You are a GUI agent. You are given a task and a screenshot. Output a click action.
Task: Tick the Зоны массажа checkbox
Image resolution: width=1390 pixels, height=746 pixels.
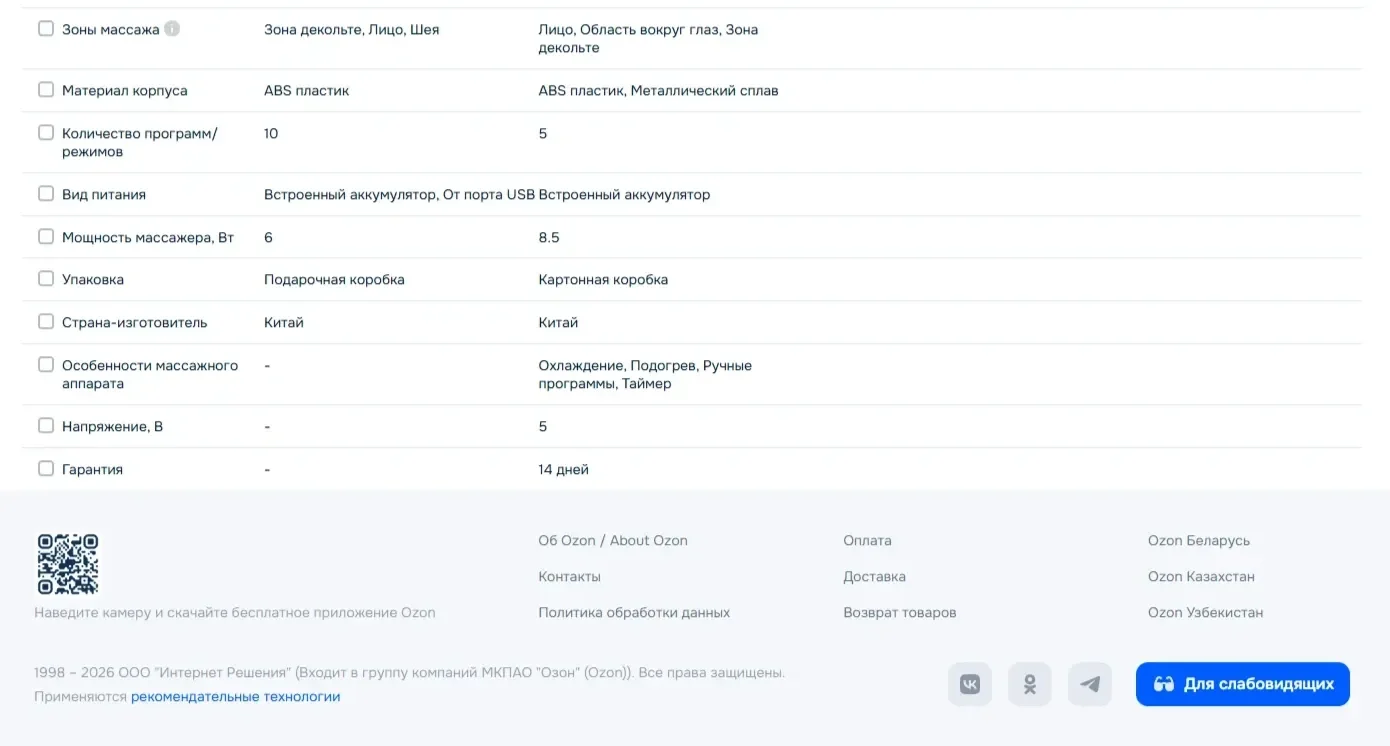[46, 28]
